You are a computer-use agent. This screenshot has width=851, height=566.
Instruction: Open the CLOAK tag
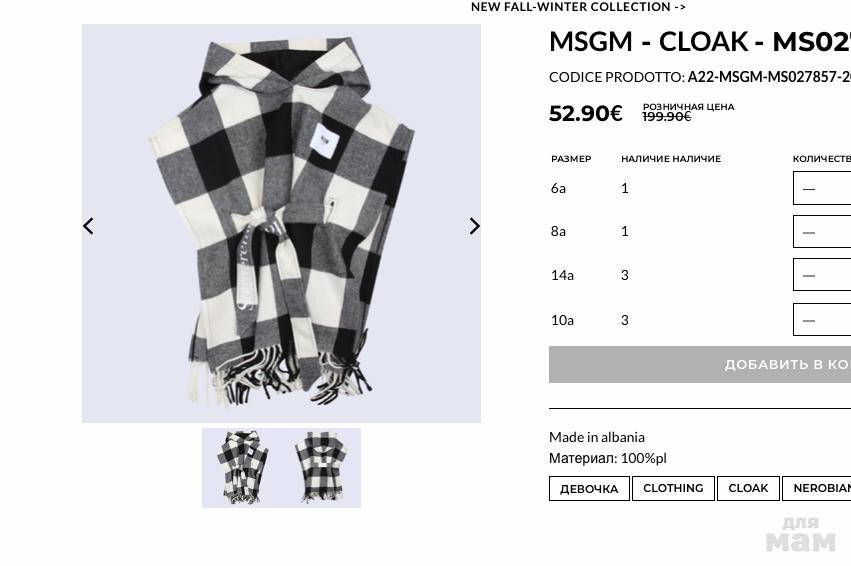coord(748,488)
